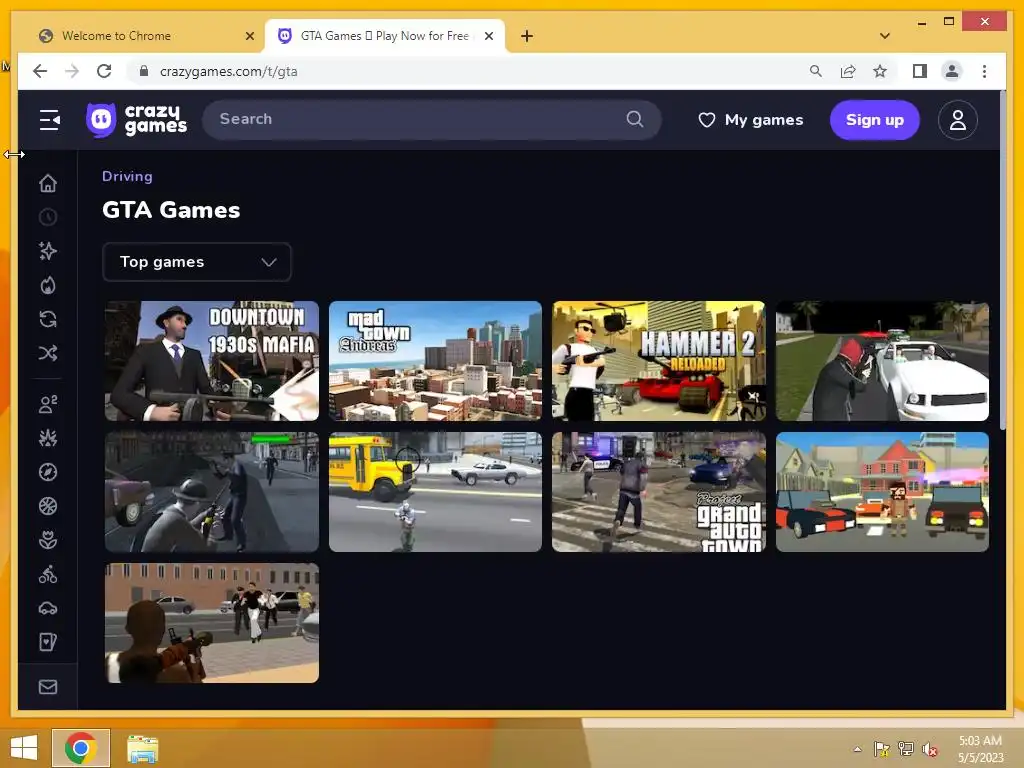Viewport: 1024px width, 768px height.
Task: Bookmark this page with the star icon
Action: (880, 71)
